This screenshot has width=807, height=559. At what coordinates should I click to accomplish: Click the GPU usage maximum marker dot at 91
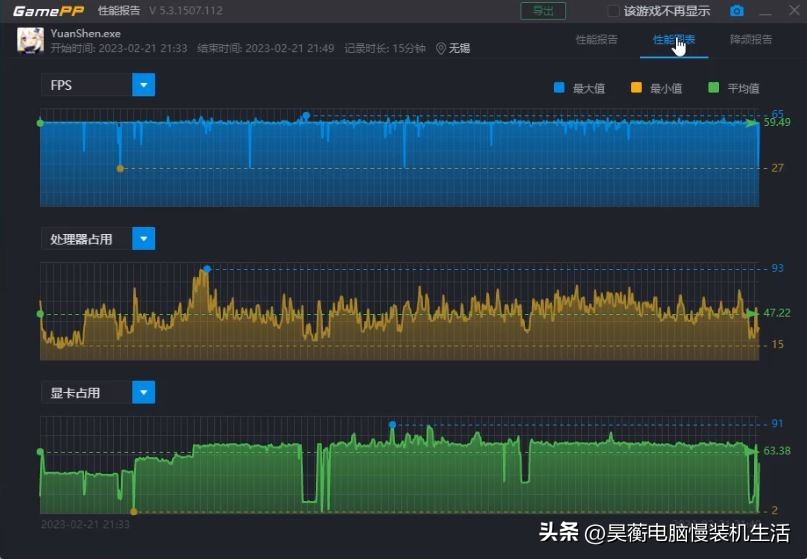(393, 425)
